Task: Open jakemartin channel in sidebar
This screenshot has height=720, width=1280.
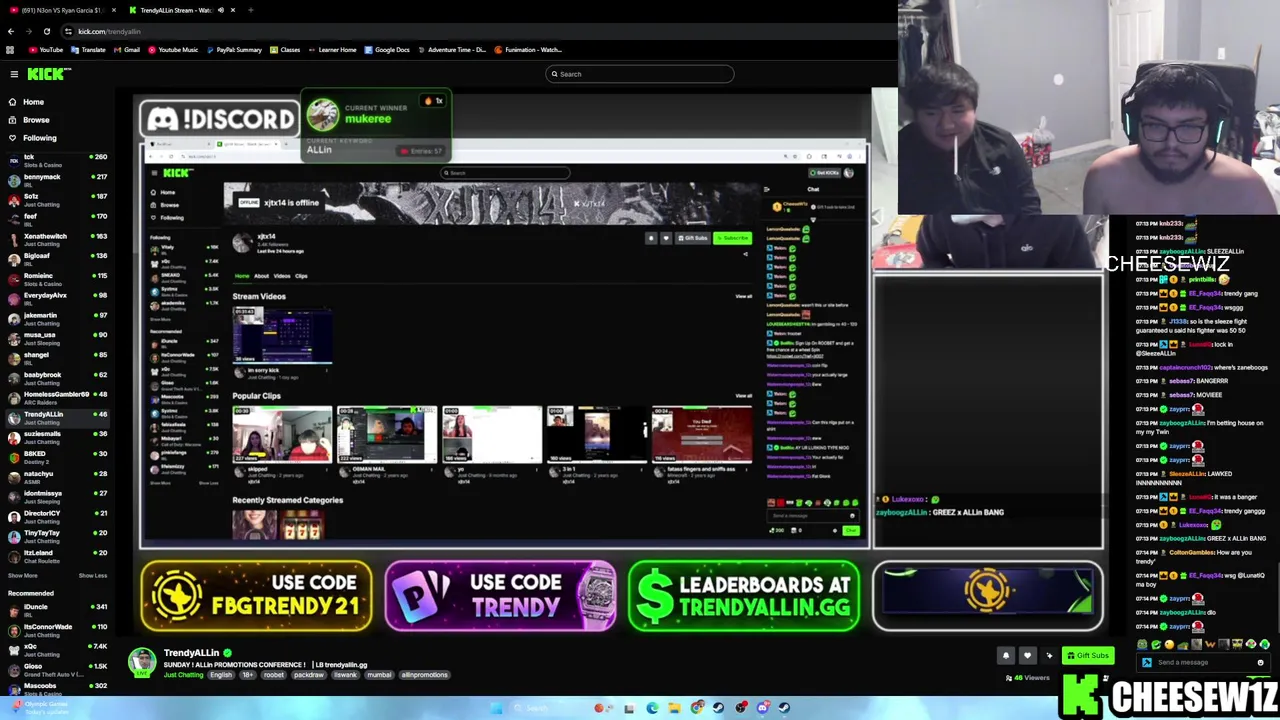Action: (x=58, y=319)
